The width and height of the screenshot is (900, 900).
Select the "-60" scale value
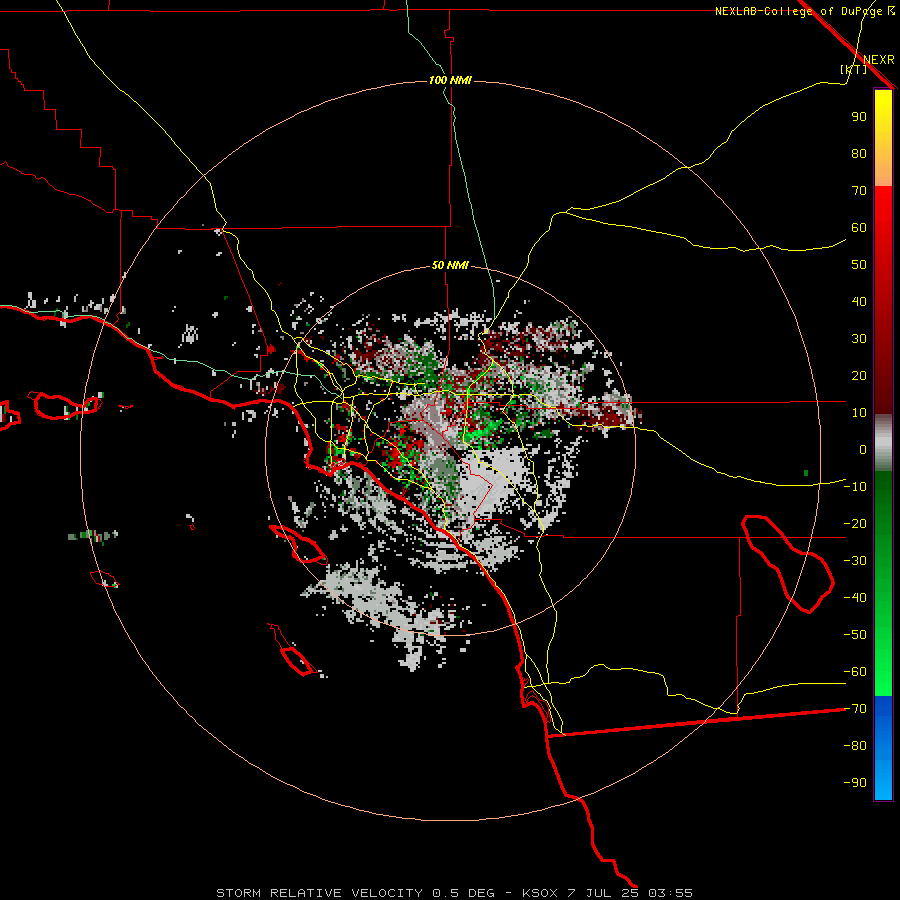[x=855, y=672]
